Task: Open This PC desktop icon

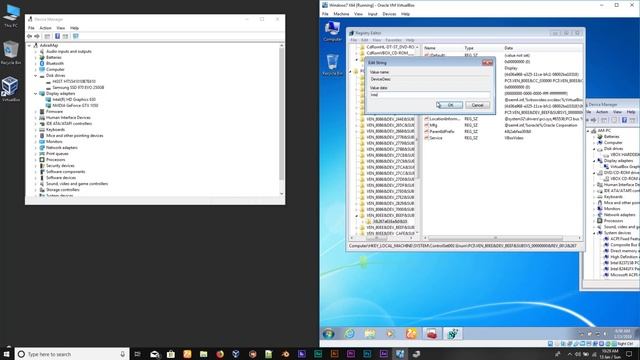Action: click(x=11, y=16)
